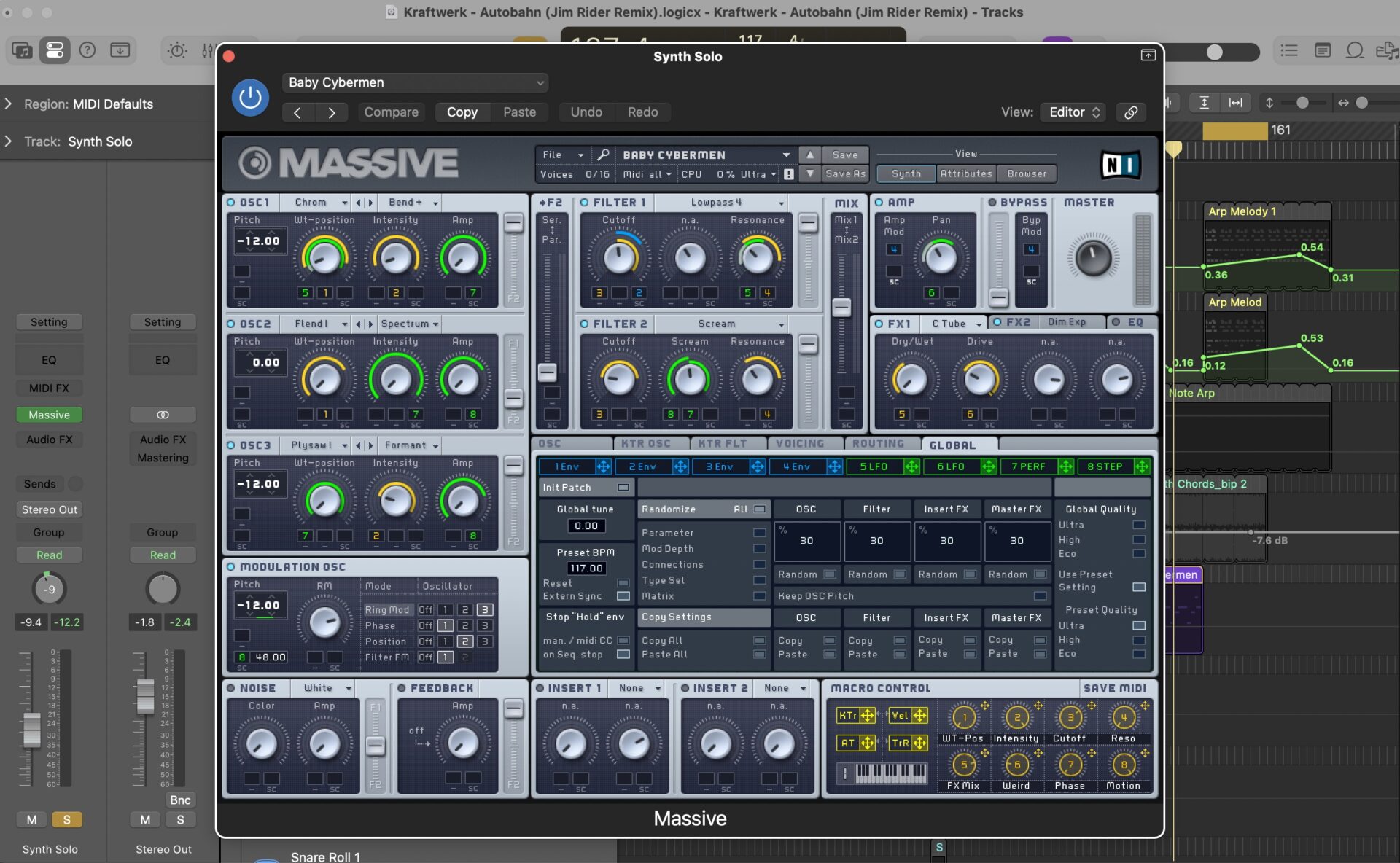The width and height of the screenshot is (1400, 863).
Task: Expand the Track Synth Solo section
Action: (9, 141)
